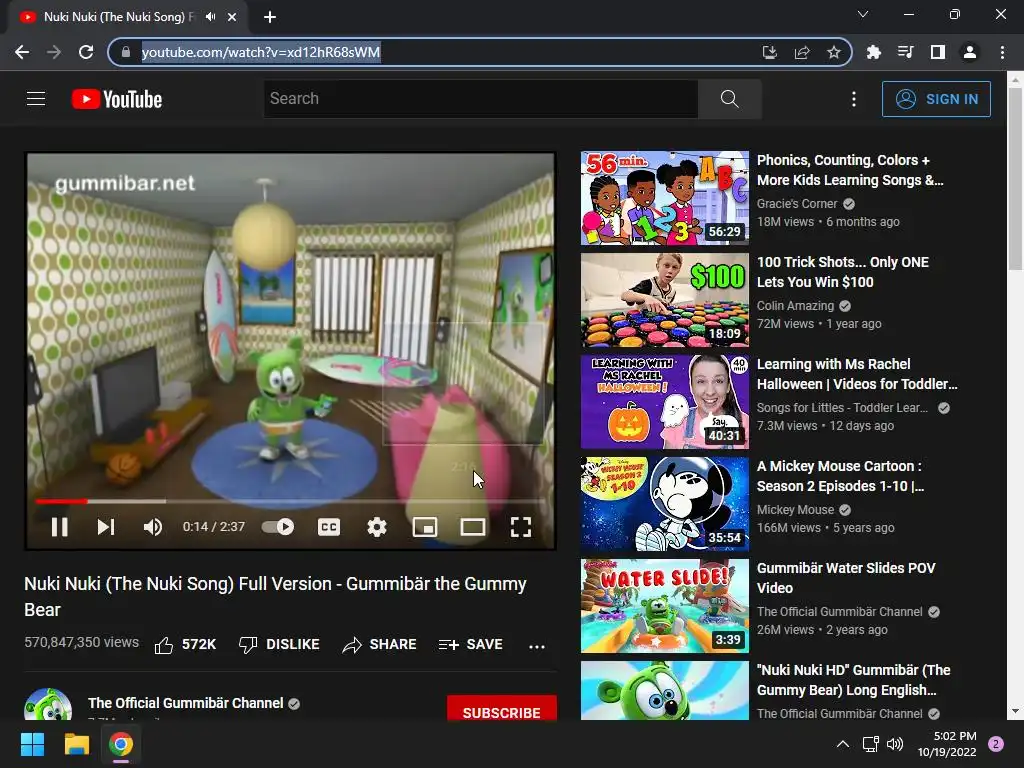Open the YouTube hamburger guide menu
Image resolution: width=1024 pixels, height=768 pixels.
point(36,99)
